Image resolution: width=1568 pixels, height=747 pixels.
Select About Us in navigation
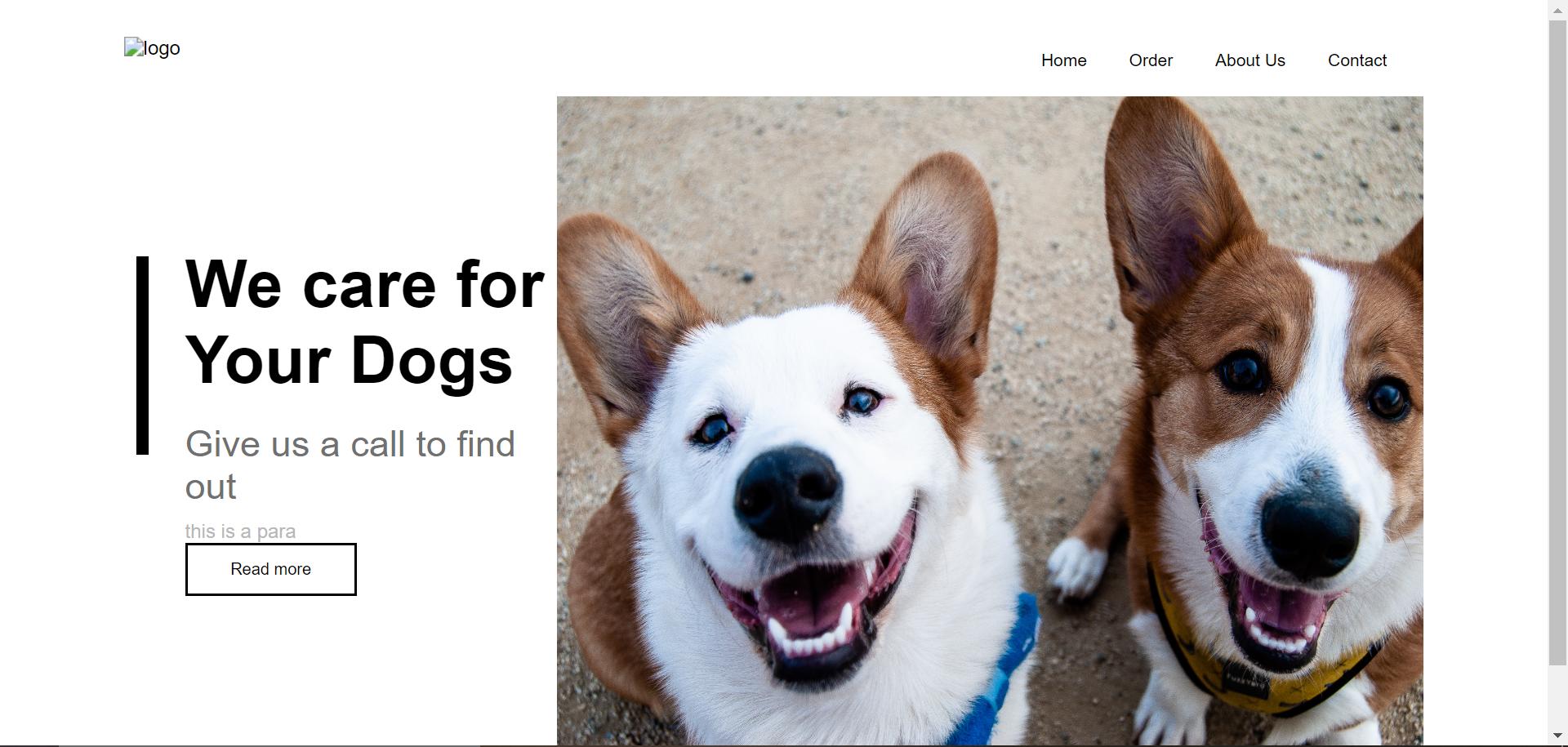(1249, 60)
